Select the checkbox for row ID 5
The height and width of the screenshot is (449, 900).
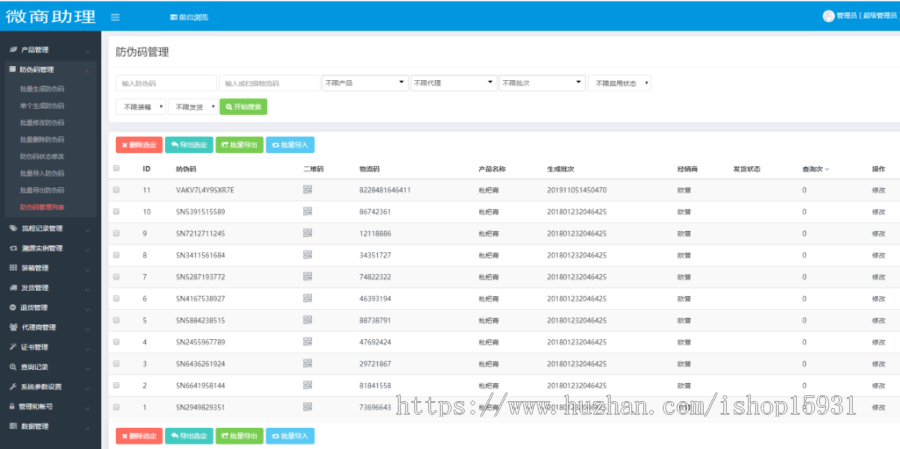pyautogui.click(x=116, y=320)
